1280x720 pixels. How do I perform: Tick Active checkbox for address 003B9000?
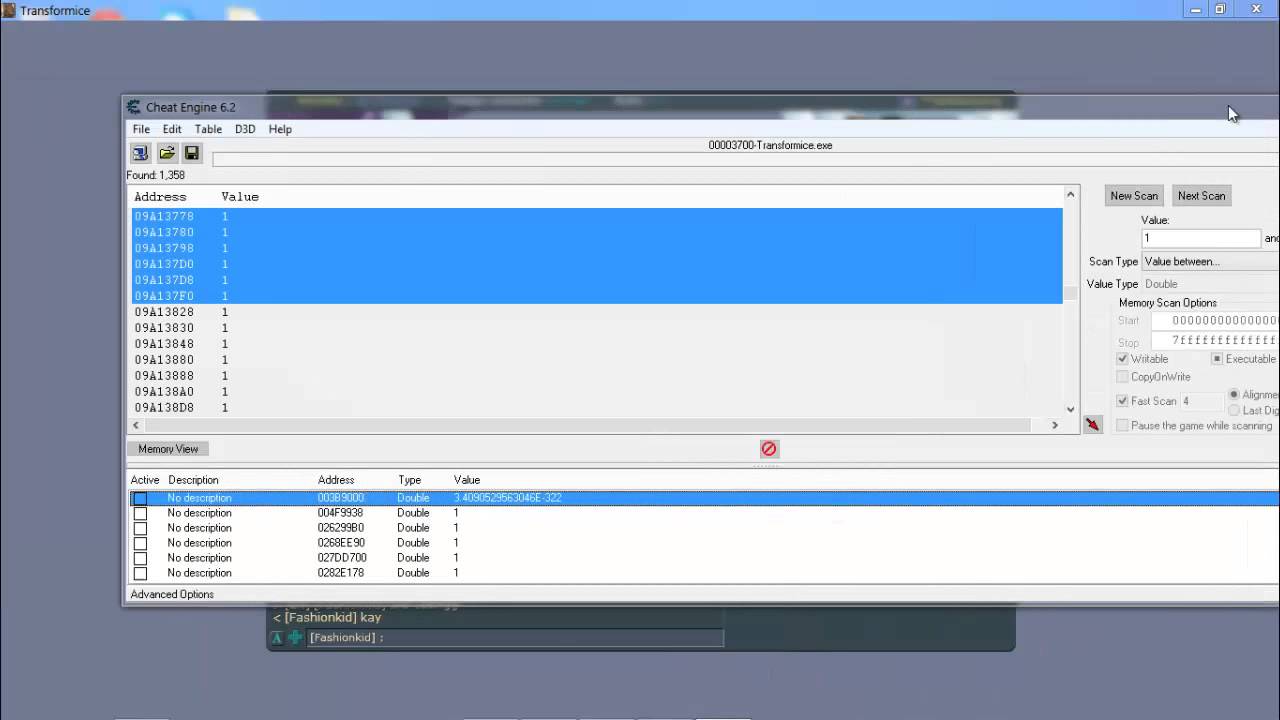[x=140, y=498]
